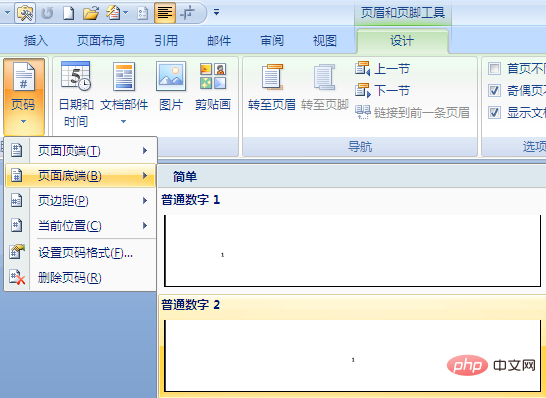Switch to the 视图 ribbon tab

click(325, 40)
